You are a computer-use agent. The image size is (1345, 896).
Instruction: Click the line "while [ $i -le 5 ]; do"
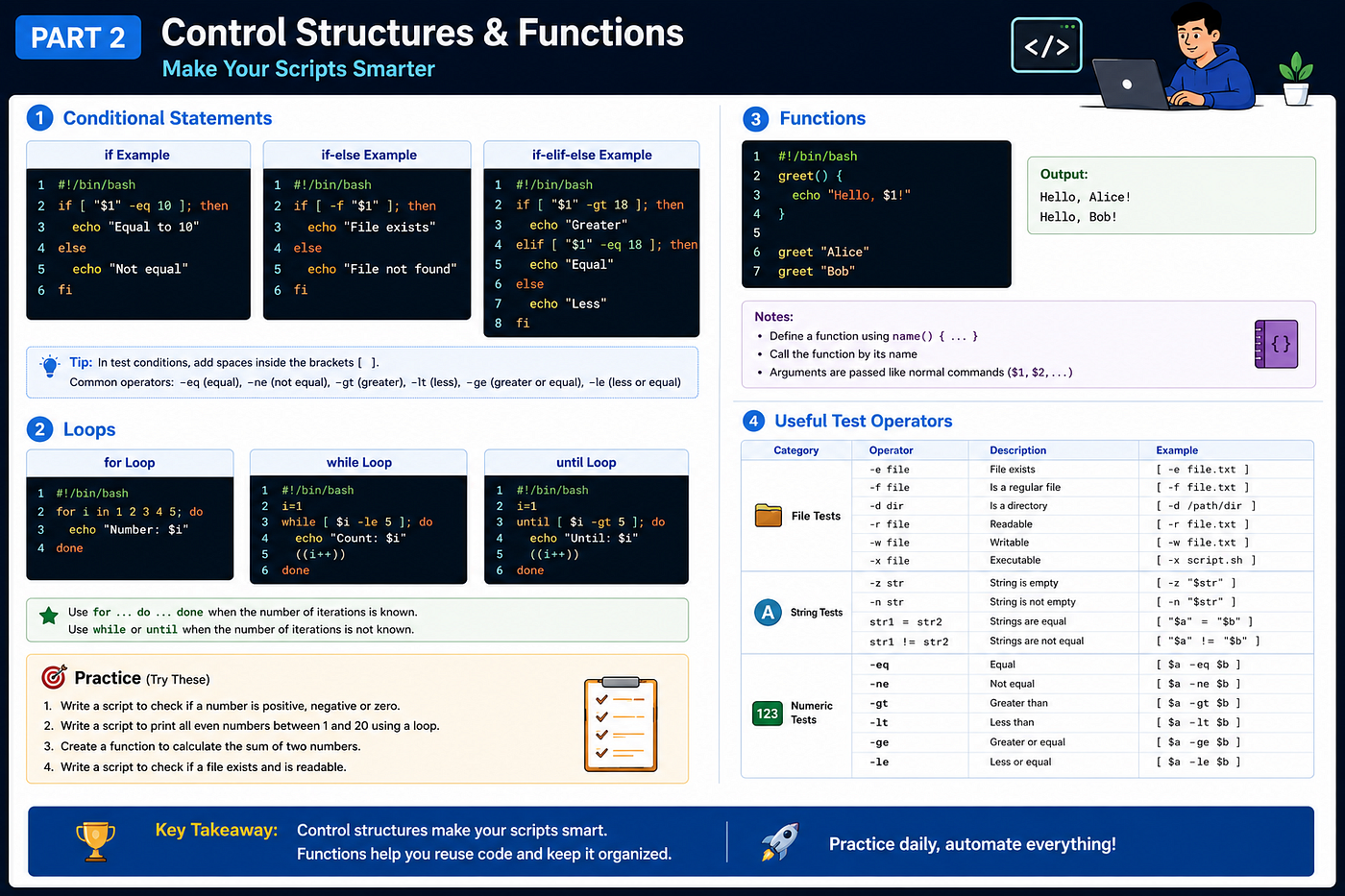(x=357, y=522)
